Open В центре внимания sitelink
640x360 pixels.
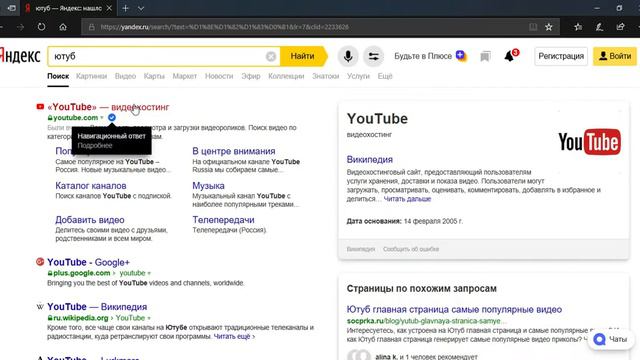234,151
